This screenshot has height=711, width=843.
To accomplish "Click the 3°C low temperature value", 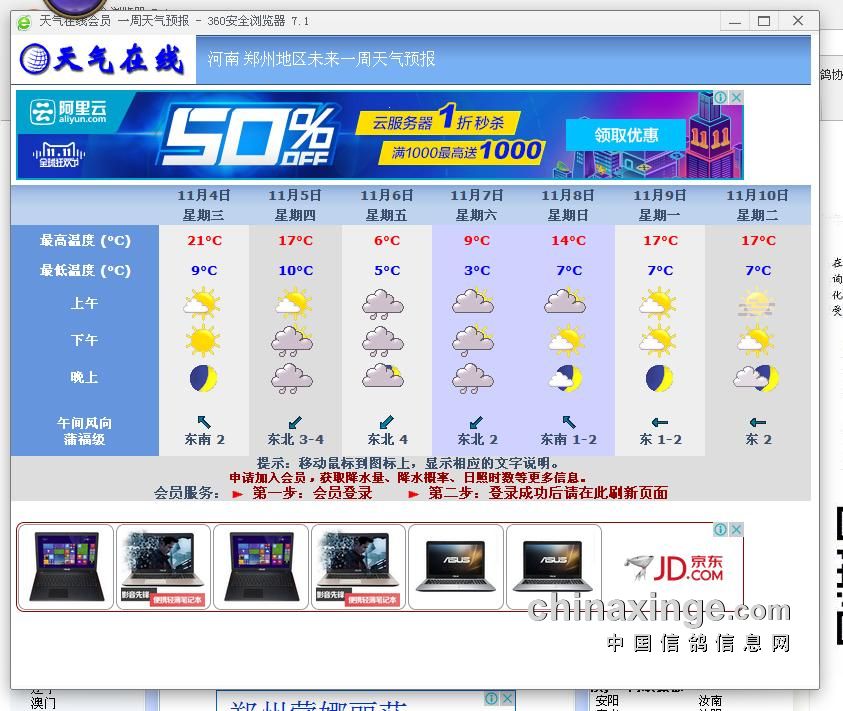I will point(477,271).
